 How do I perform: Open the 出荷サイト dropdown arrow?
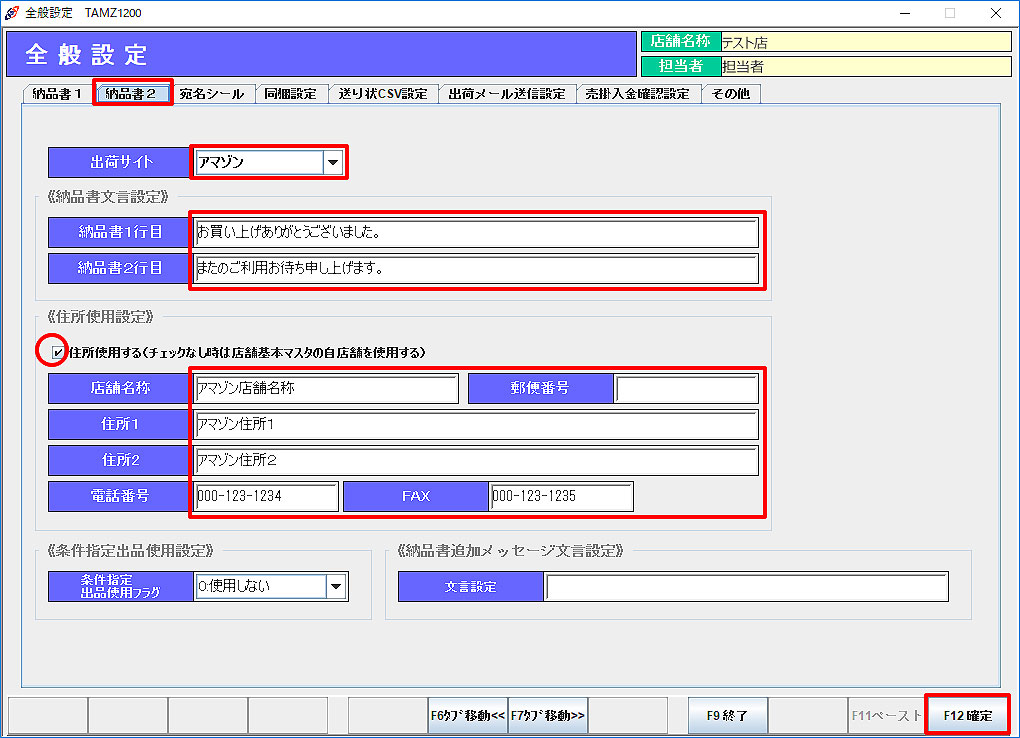(334, 162)
